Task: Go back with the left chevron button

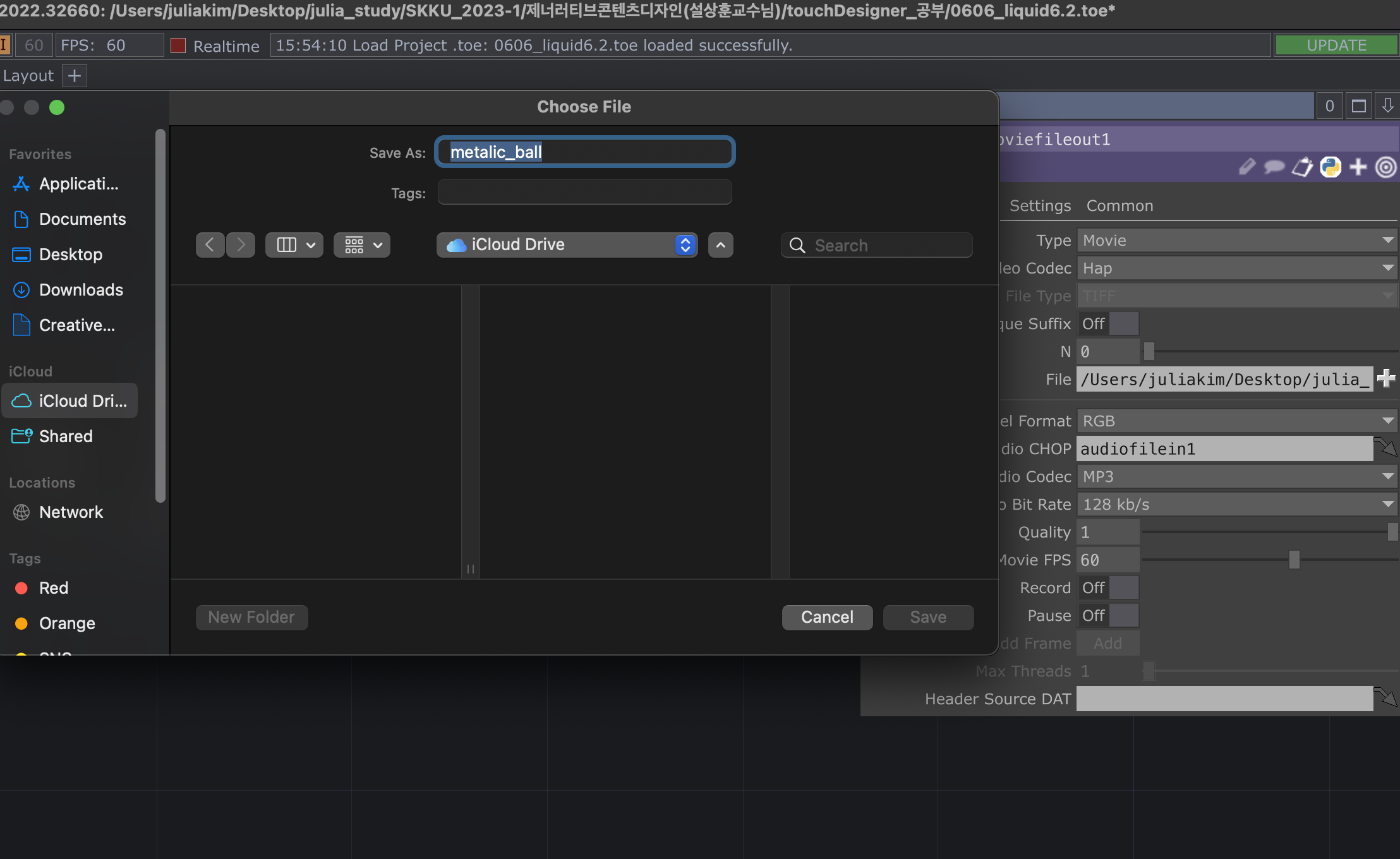Action: [210, 245]
